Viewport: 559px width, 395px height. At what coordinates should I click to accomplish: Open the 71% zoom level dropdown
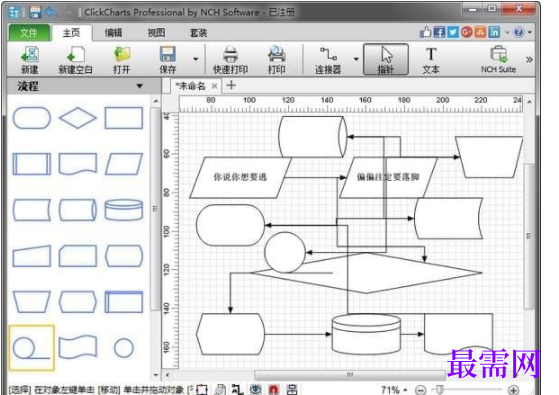394,390
